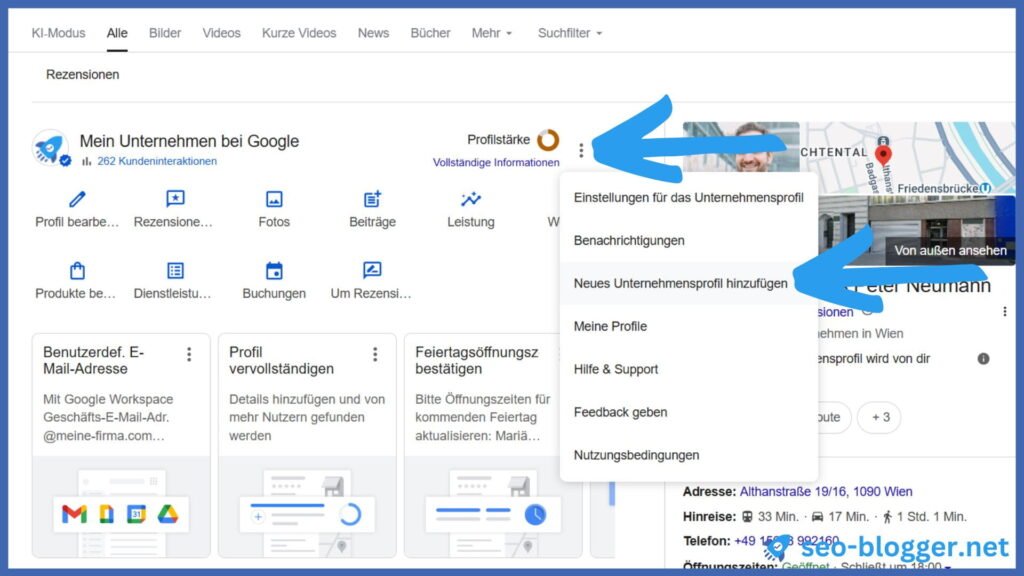Open Rezensionen star speech-bubble icon

(x=175, y=199)
